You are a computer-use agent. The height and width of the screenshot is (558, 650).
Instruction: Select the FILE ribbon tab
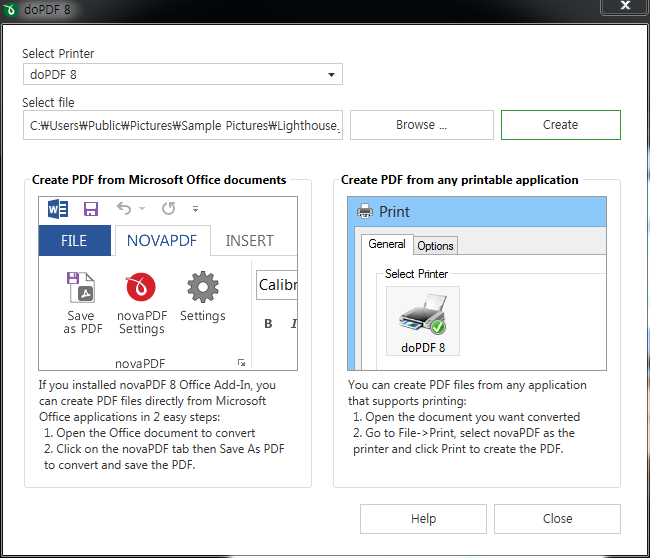pos(75,240)
